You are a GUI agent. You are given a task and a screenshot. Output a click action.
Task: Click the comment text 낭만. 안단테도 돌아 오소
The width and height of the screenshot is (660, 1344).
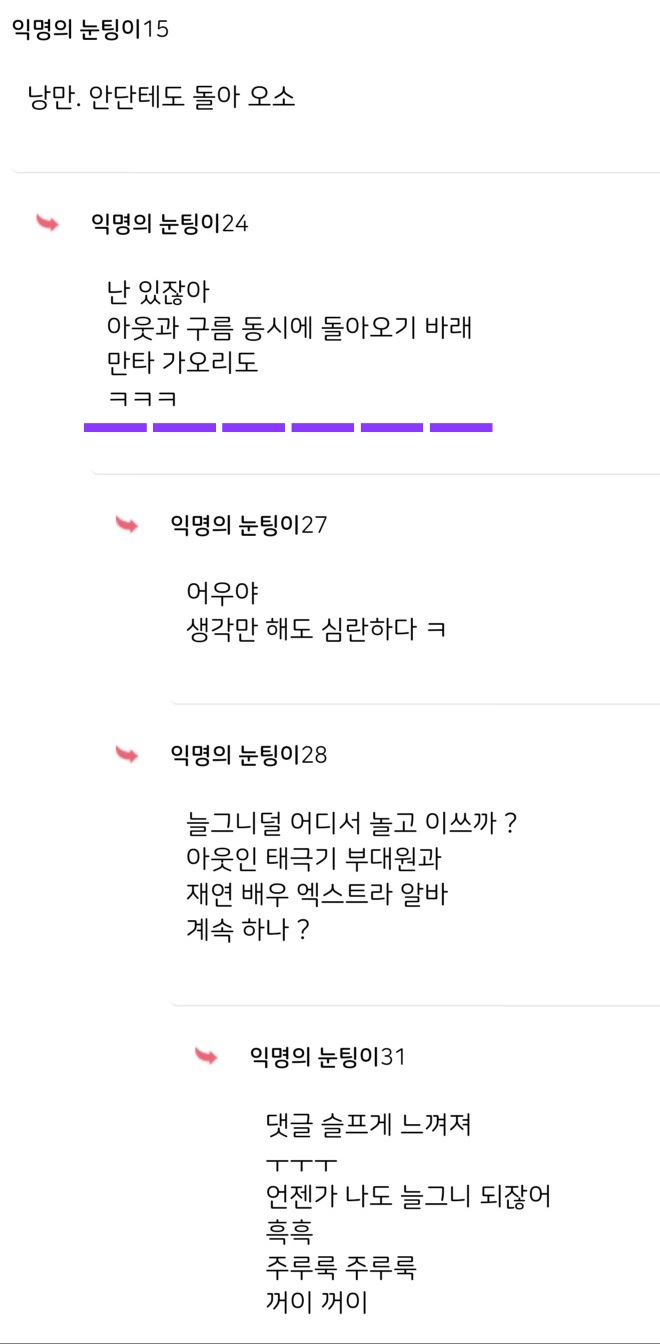161,98
